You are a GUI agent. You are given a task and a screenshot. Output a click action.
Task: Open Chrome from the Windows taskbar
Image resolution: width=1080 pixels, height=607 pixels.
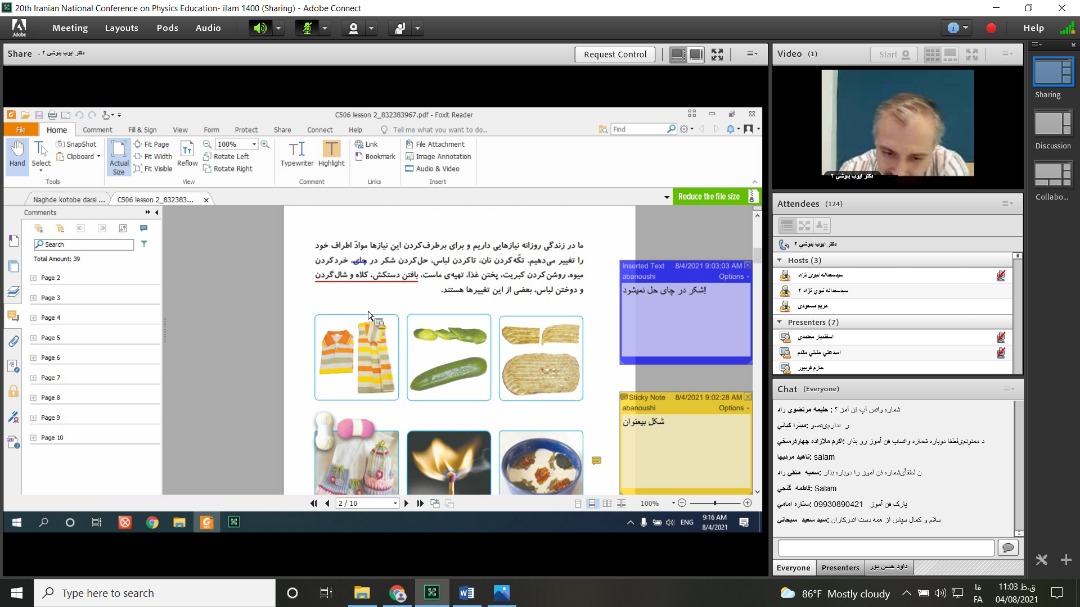397,593
